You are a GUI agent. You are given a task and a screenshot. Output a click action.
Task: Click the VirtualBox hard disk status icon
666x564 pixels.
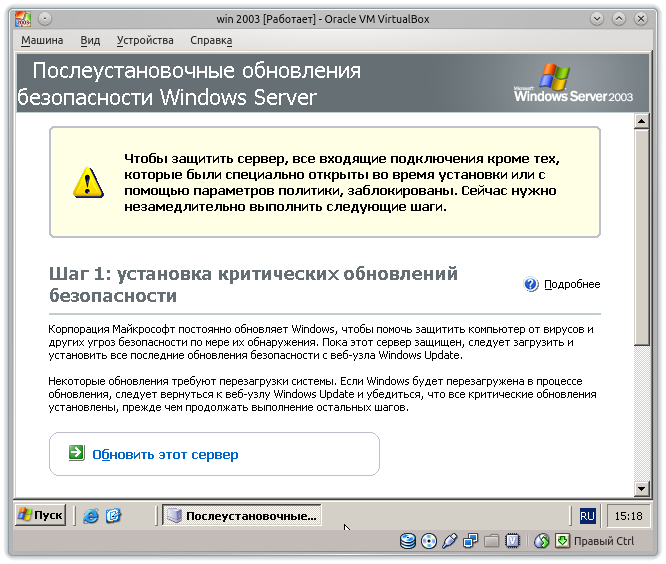point(408,541)
